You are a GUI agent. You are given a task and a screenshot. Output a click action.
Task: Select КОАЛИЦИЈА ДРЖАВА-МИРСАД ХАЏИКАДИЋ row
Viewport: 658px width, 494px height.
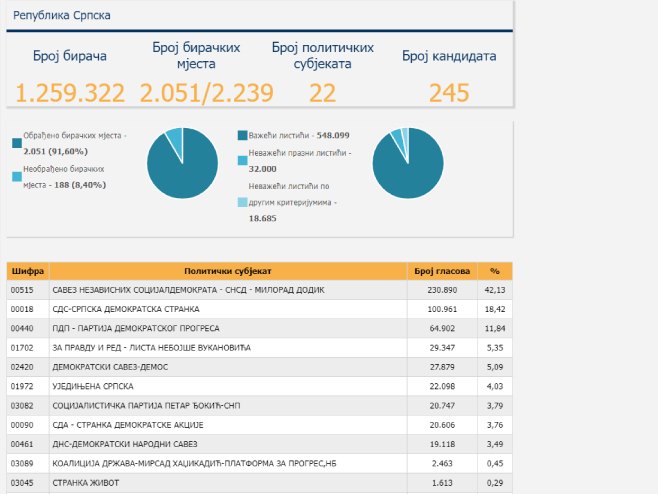coord(259,463)
